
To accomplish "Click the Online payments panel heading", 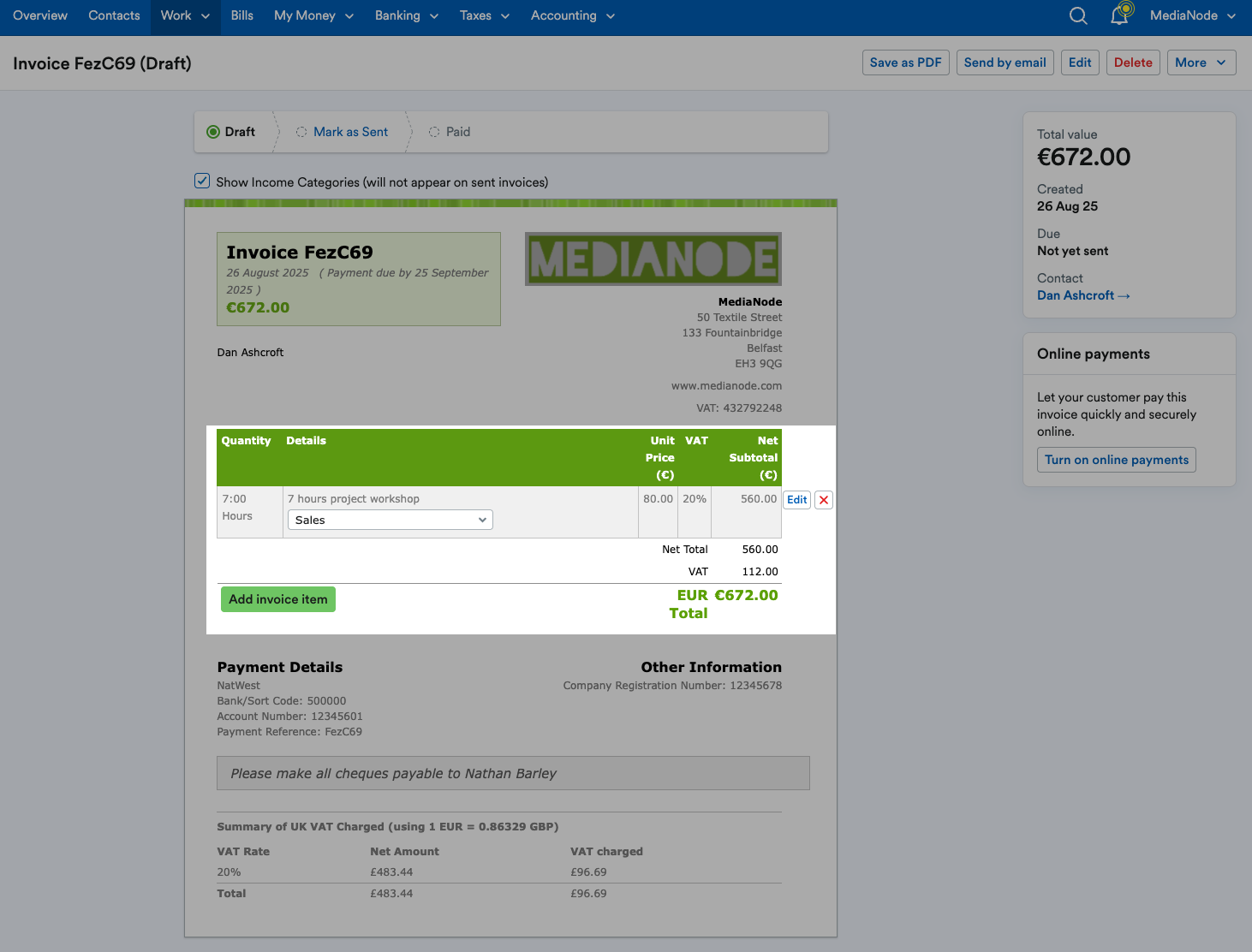I will click(1094, 354).
